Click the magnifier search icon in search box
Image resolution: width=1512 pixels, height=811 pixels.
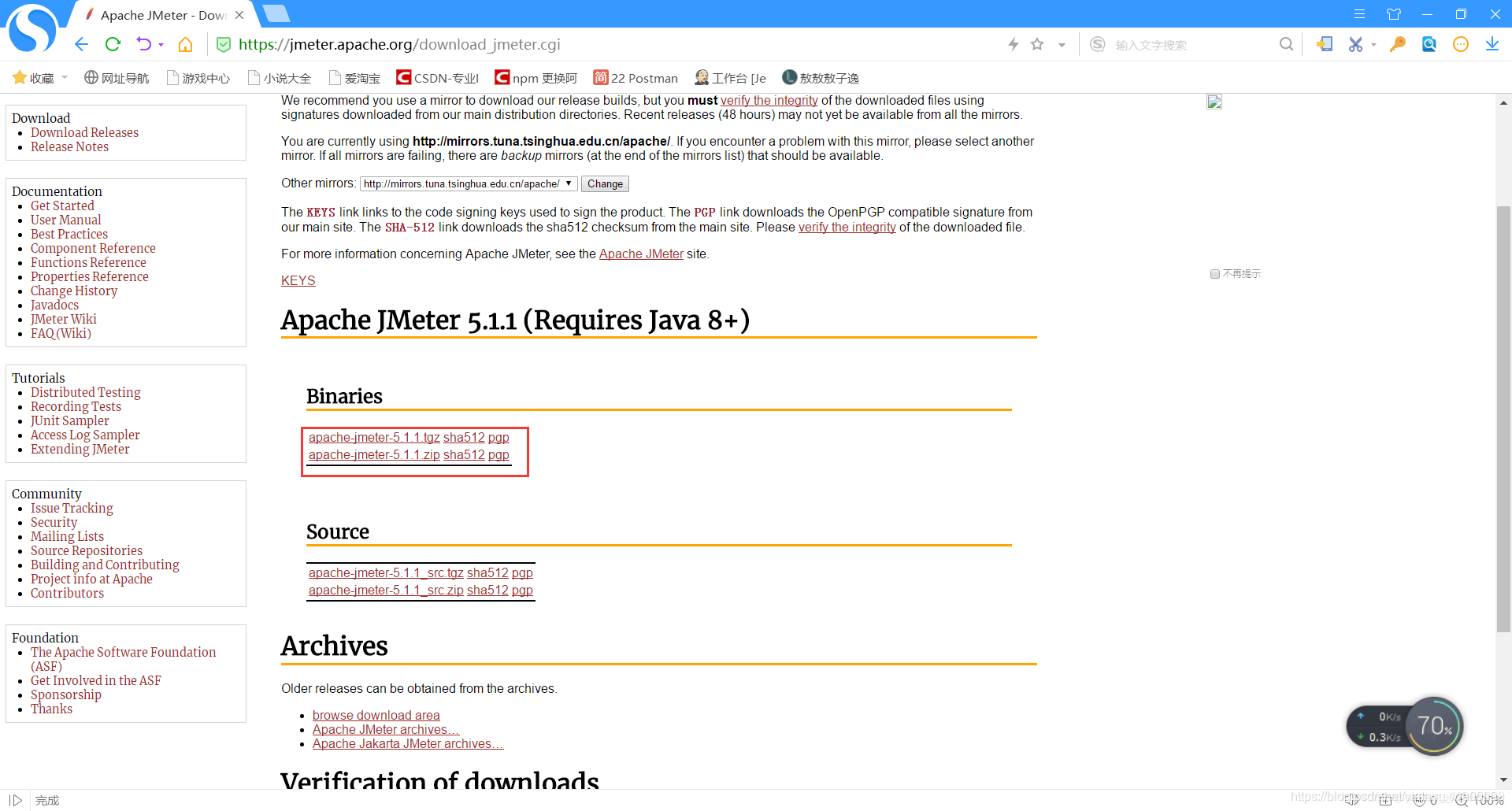pos(1286,44)
